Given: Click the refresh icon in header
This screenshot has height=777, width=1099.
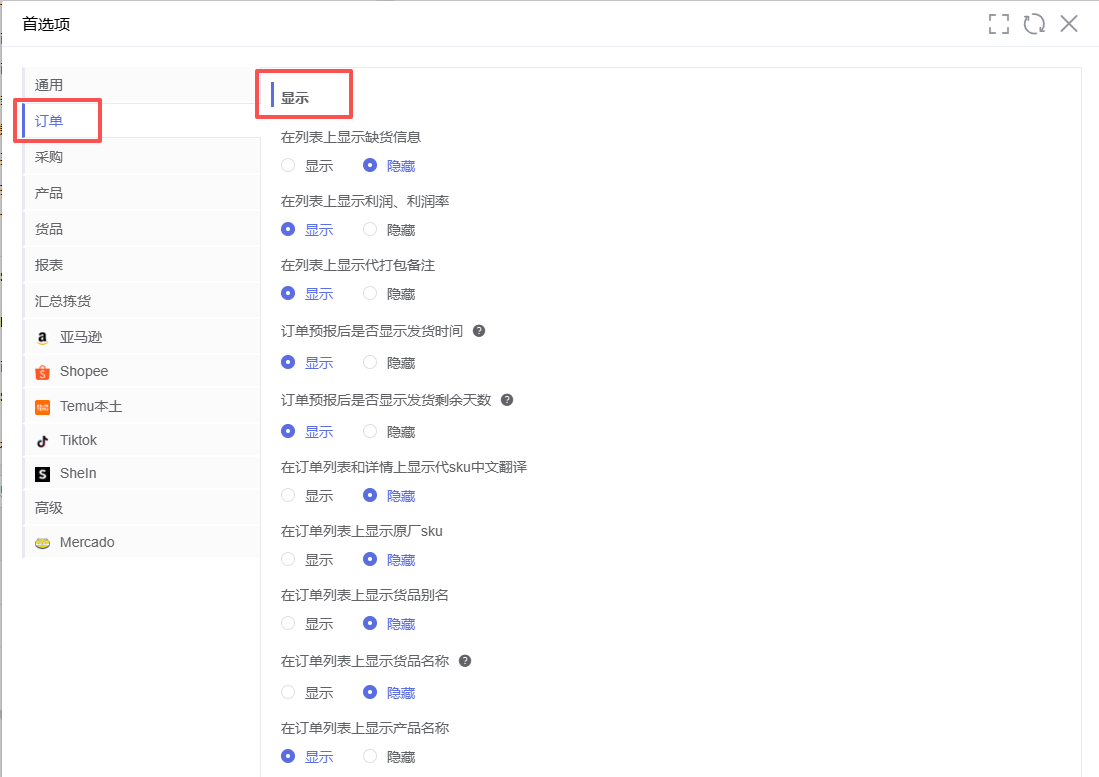Looking at the screenshot, I should pos(1034,24).
